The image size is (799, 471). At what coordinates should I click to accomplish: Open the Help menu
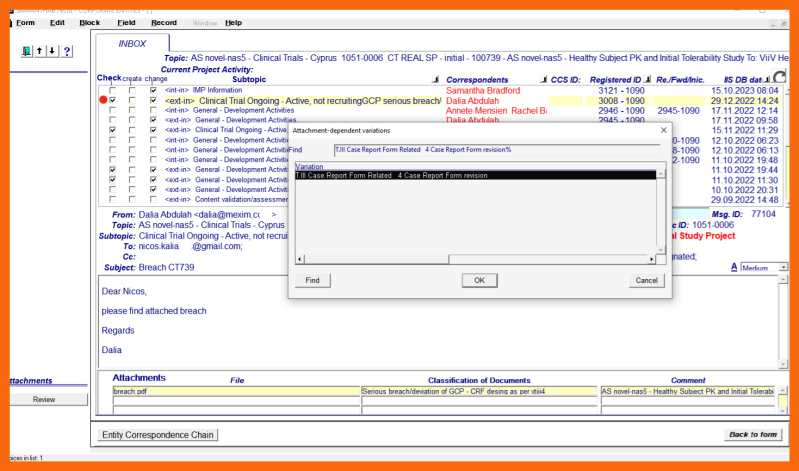point(233,22)
